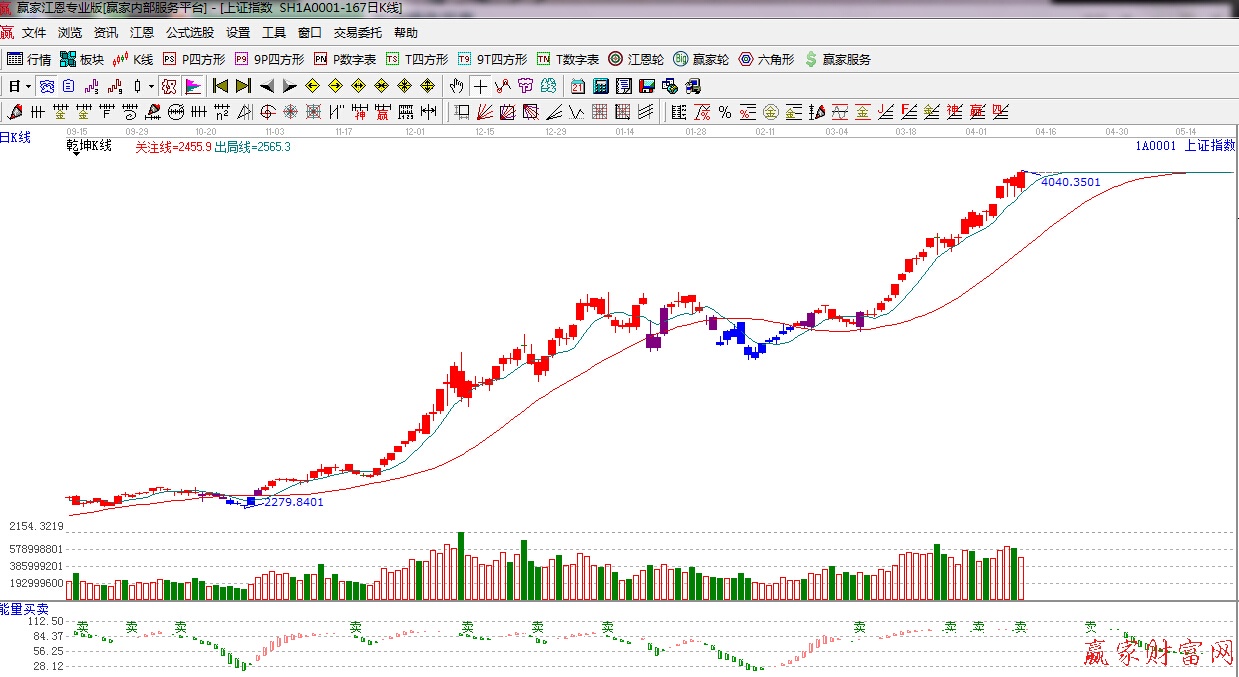The image size is (1239, 677).
Task: Open the 江恩 menu
Action: click(x=142, y=33)
